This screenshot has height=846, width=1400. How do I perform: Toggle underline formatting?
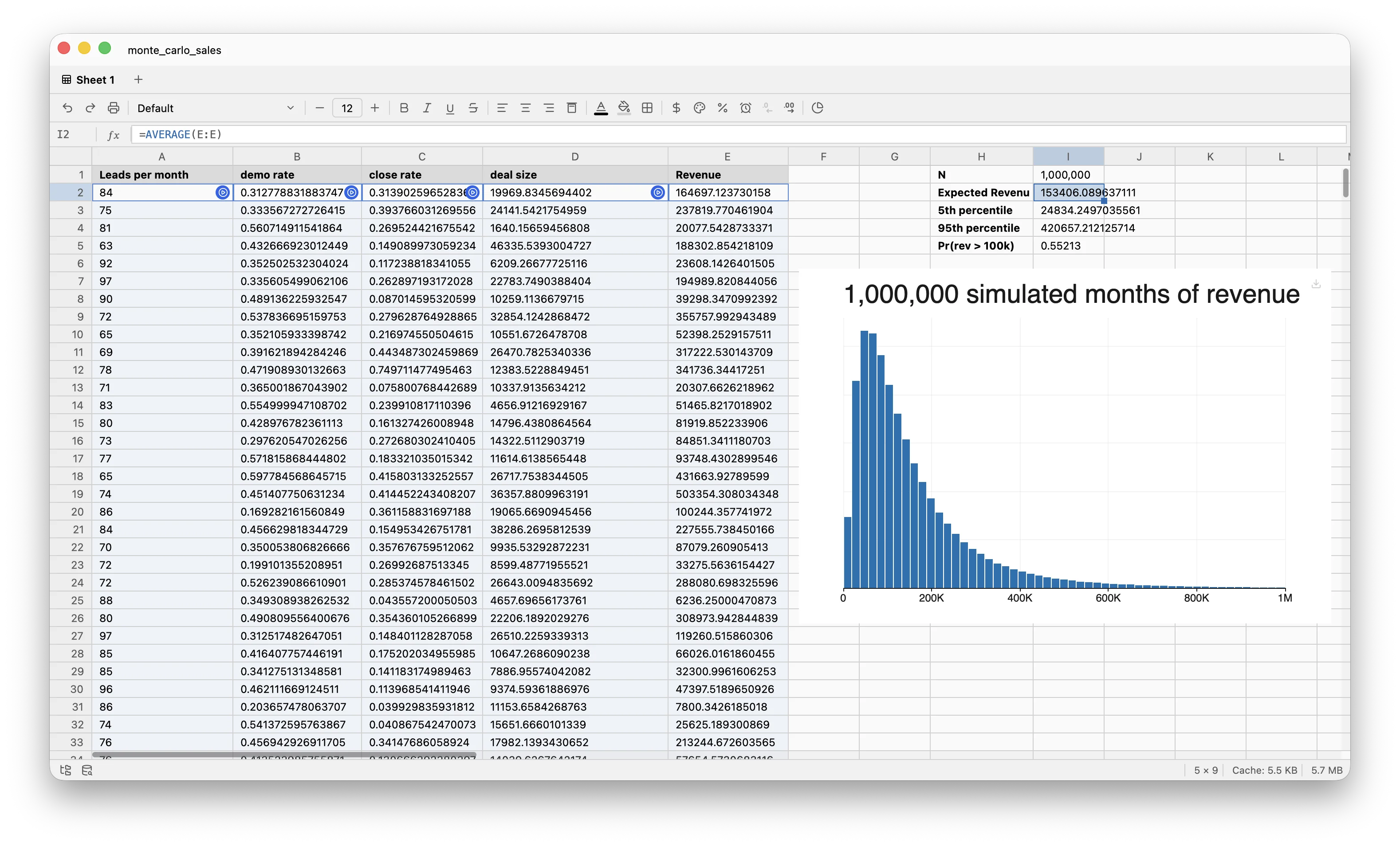tap(450, 108)
